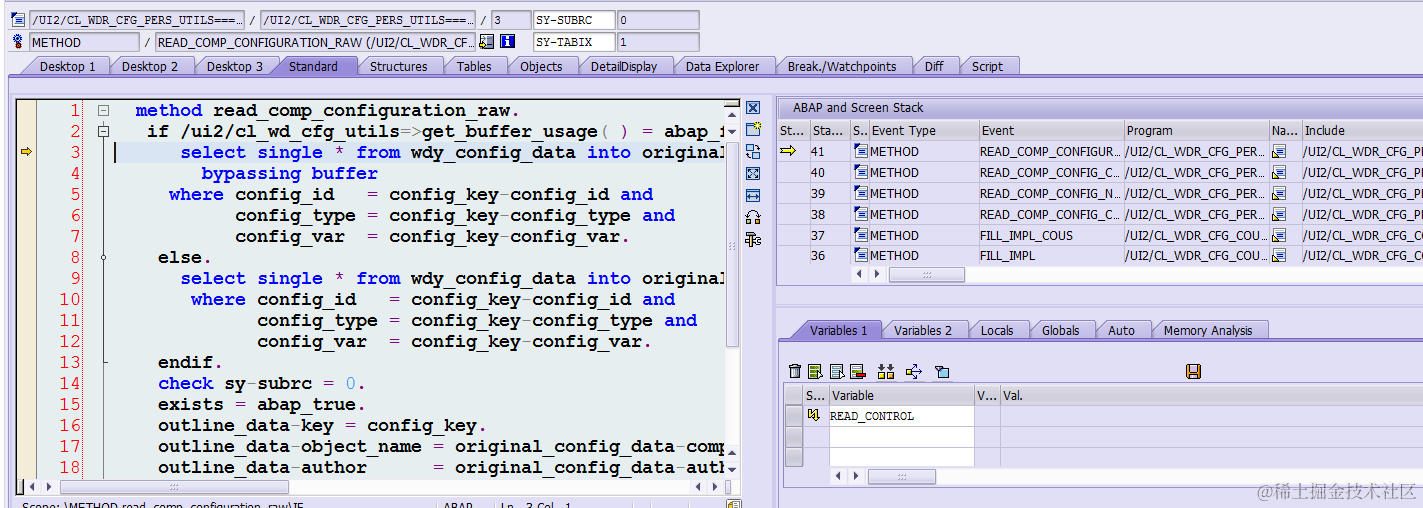Click the Include column header
The height and width of the screenshot is (508, 1423).
coord(1362,130)
